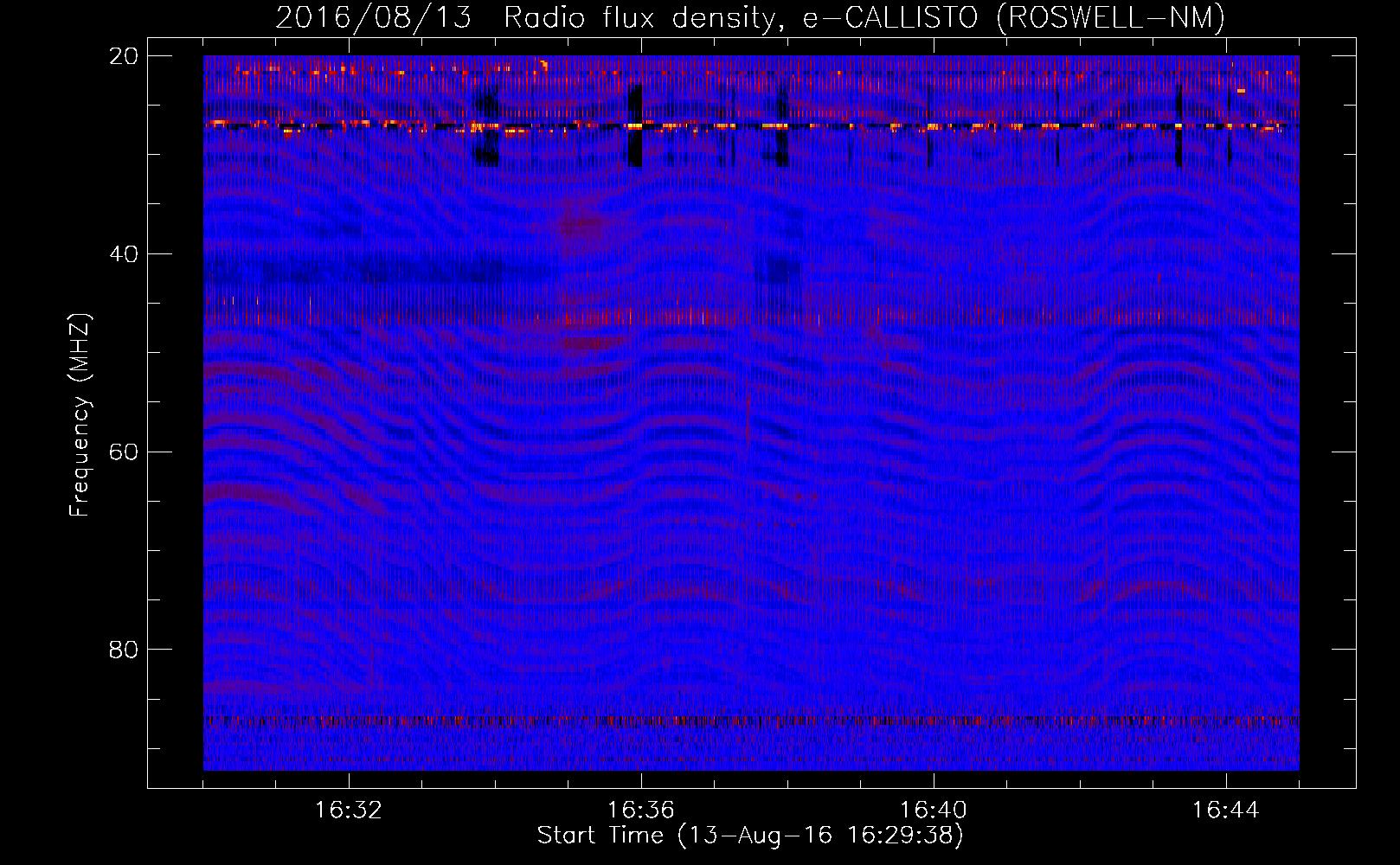Click the '16:32' time tick label
1400x865 pixels.
pyautogui.click(x=348, y=811)
